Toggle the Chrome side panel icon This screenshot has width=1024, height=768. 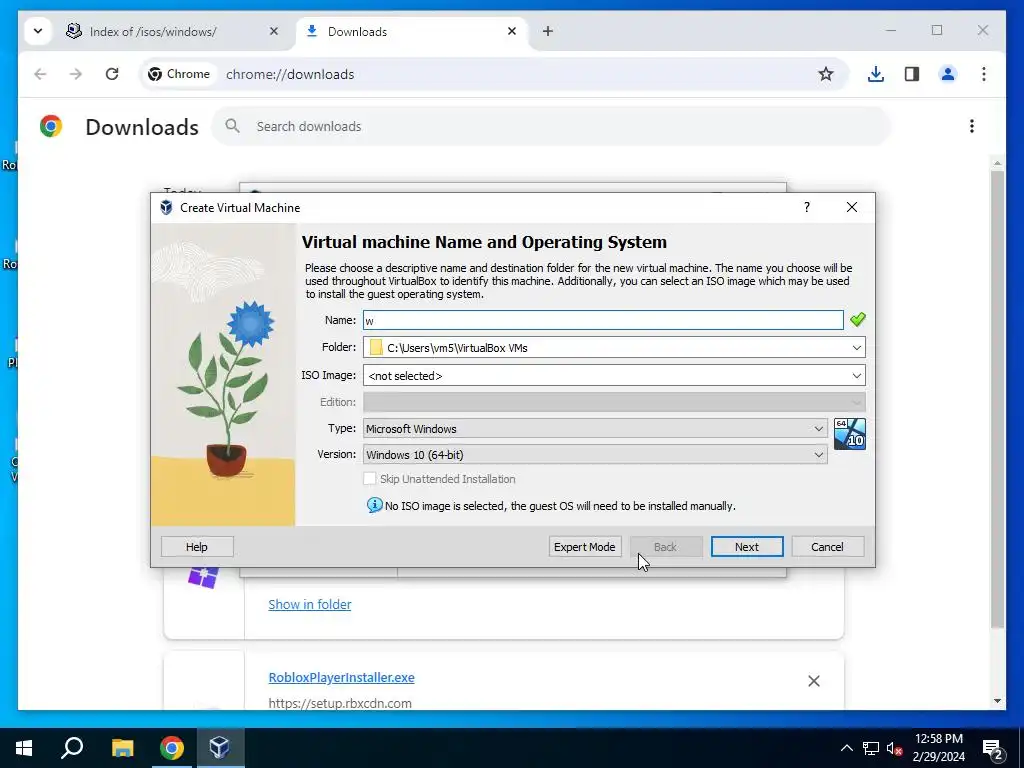(912, 74)
